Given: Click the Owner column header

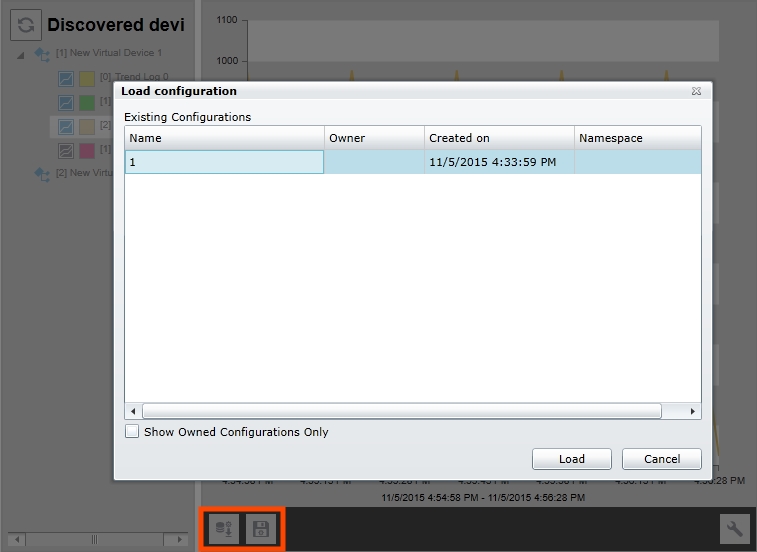Looking at the screenshot, I should [374, 138].
